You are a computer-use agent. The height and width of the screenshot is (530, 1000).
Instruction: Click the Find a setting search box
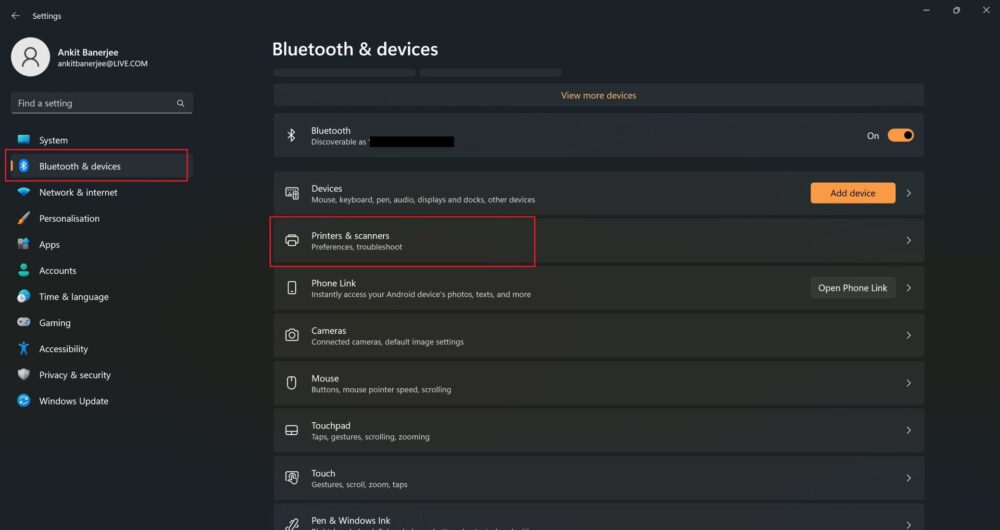tap(95, 103)
